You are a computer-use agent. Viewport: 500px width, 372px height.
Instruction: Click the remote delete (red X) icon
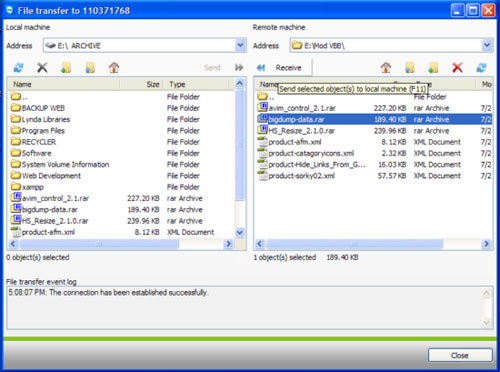[457, 68]
